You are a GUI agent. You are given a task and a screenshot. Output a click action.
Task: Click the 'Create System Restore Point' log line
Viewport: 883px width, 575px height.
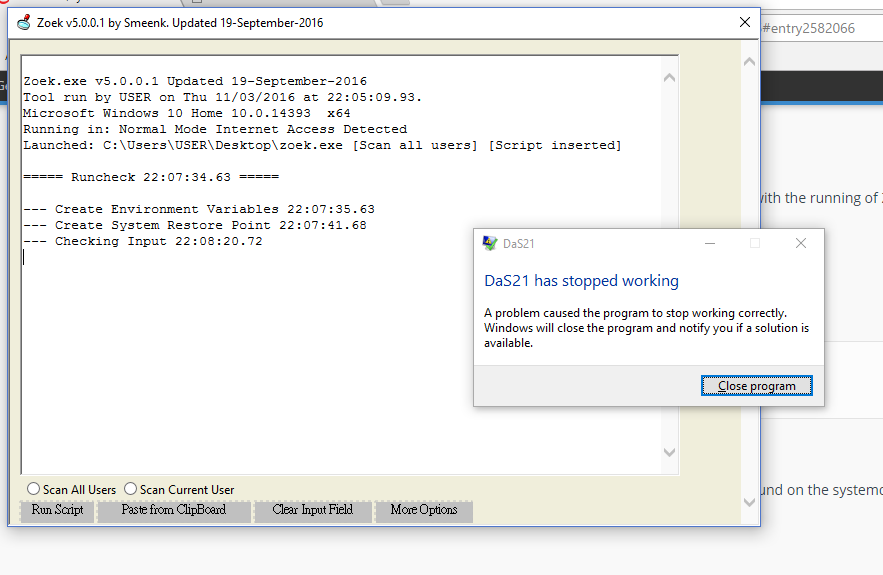195,225
